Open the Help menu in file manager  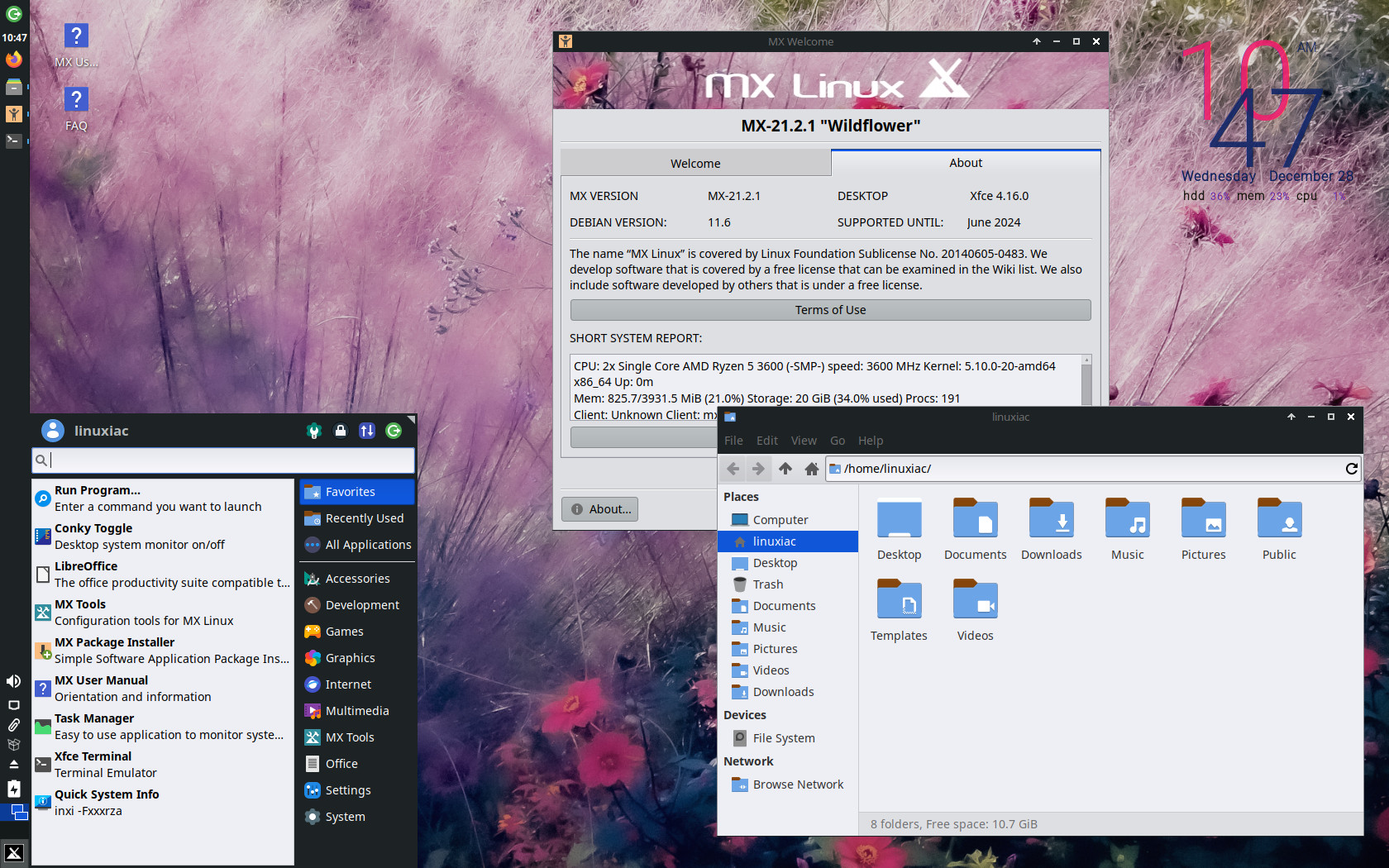pos(871,441)
